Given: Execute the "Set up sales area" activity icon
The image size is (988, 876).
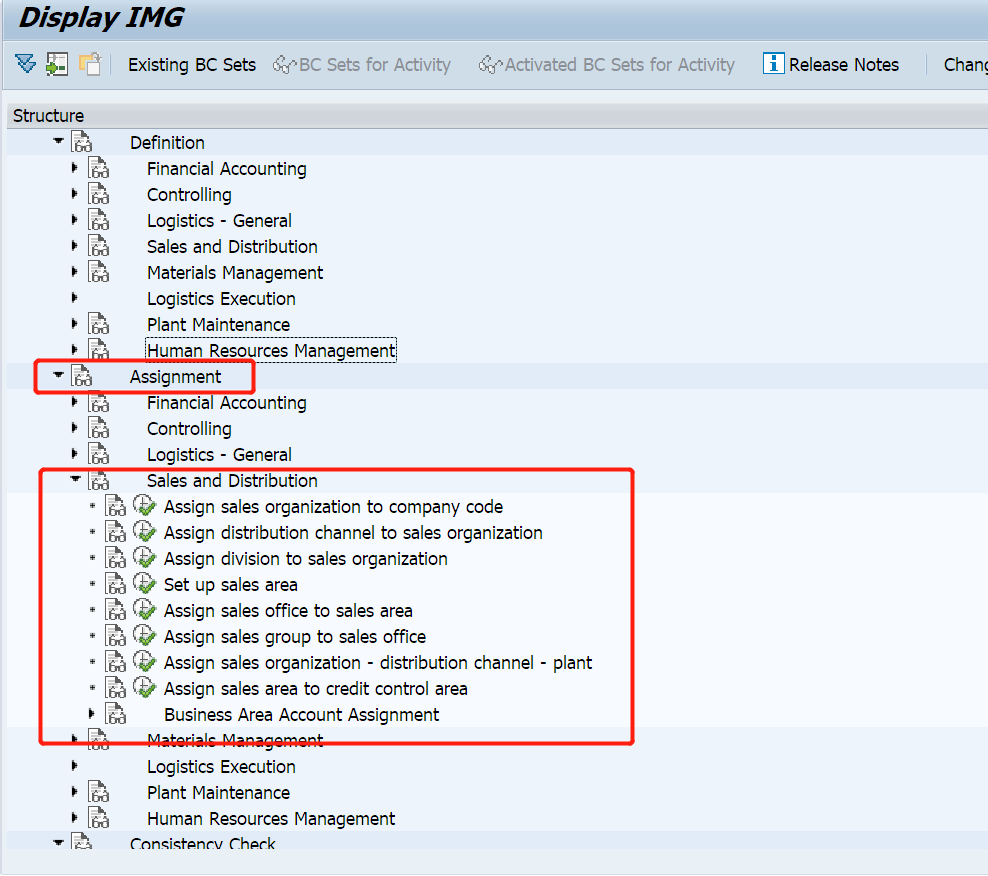Looking at the screenshot, I should (145, 583).
